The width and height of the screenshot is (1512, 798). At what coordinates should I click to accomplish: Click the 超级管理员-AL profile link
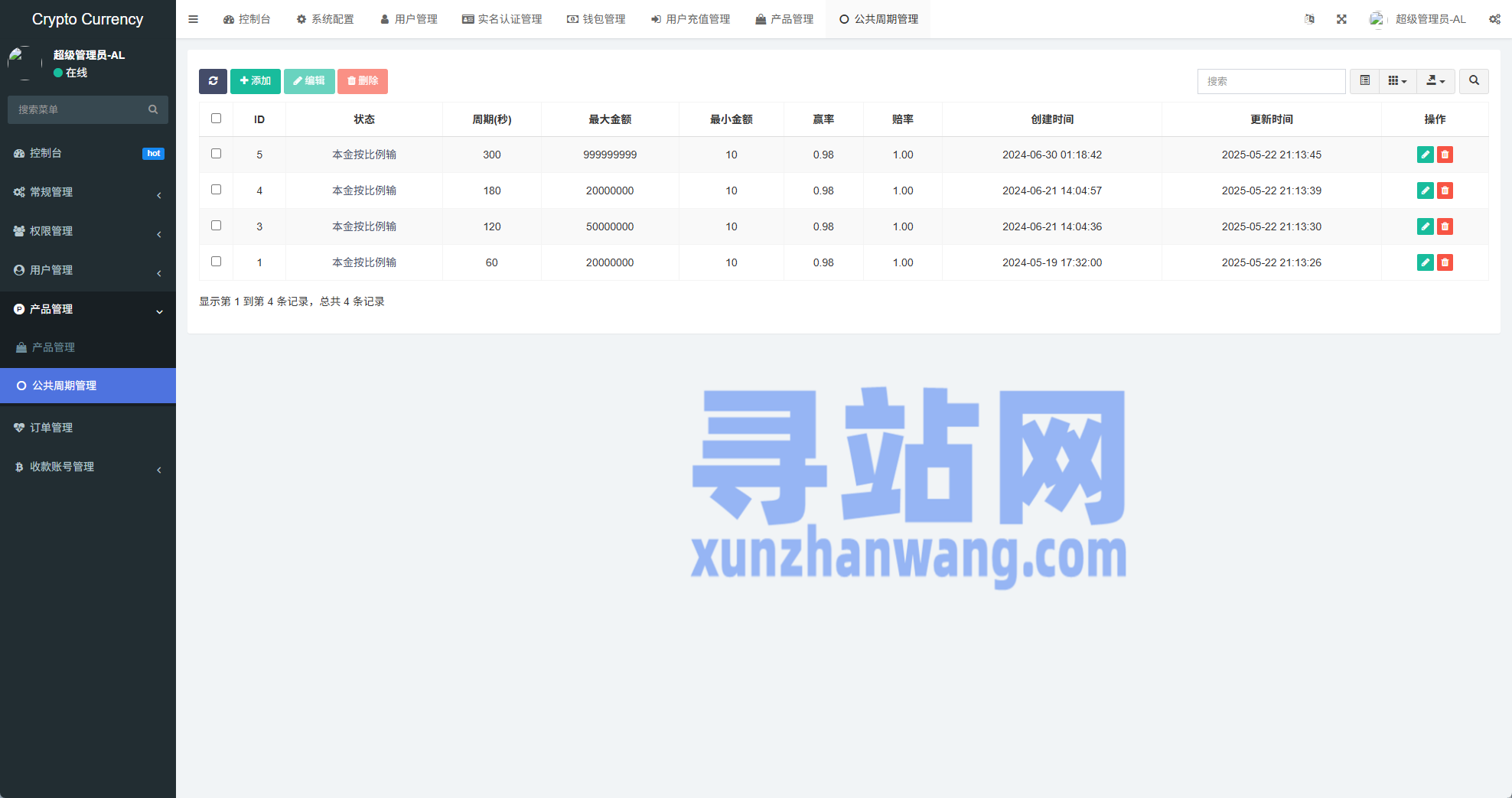[1420, 19]
